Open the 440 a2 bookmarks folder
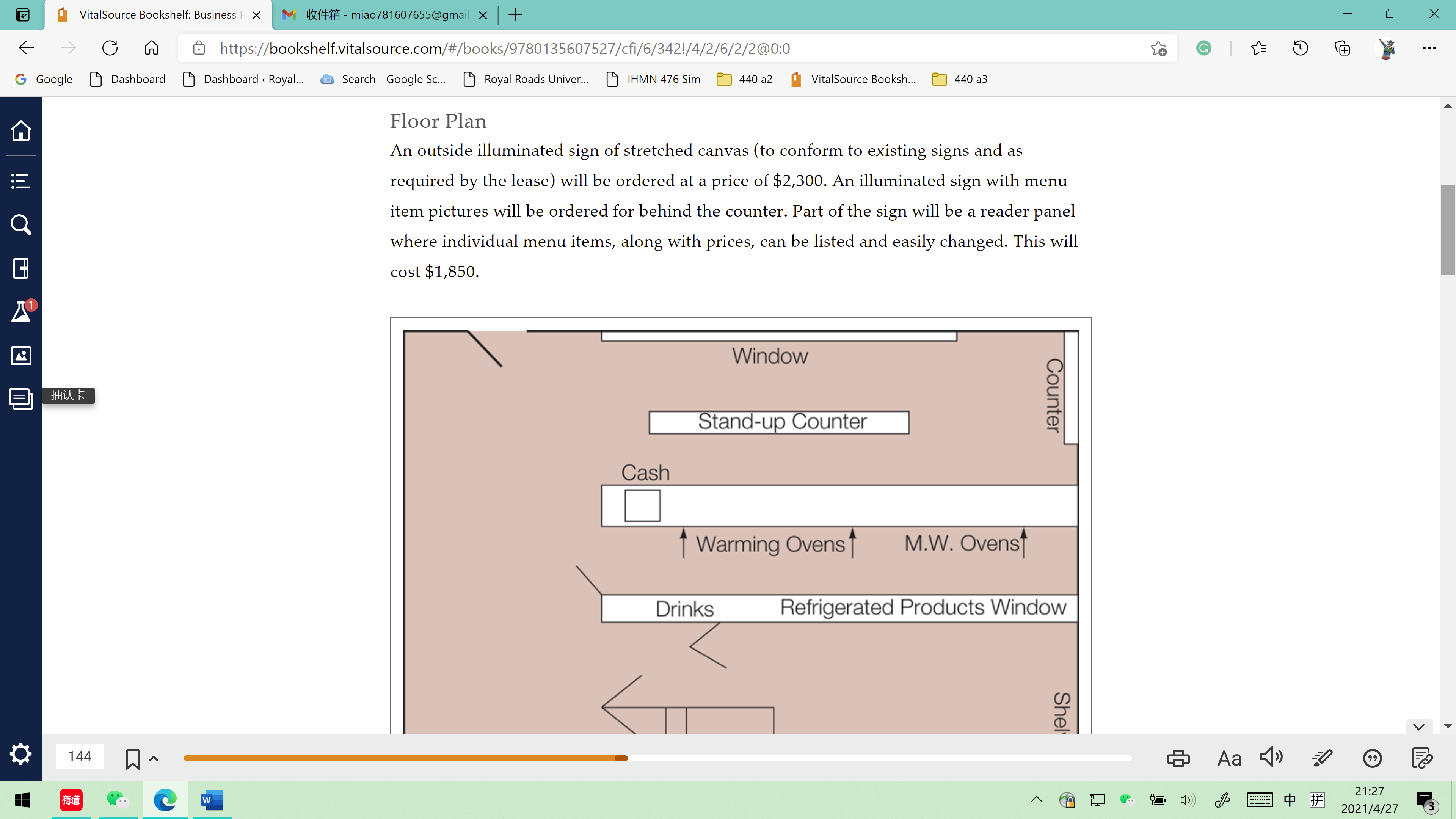The width and height of the screenshot is (1456, 819). [x=744, y=79]
